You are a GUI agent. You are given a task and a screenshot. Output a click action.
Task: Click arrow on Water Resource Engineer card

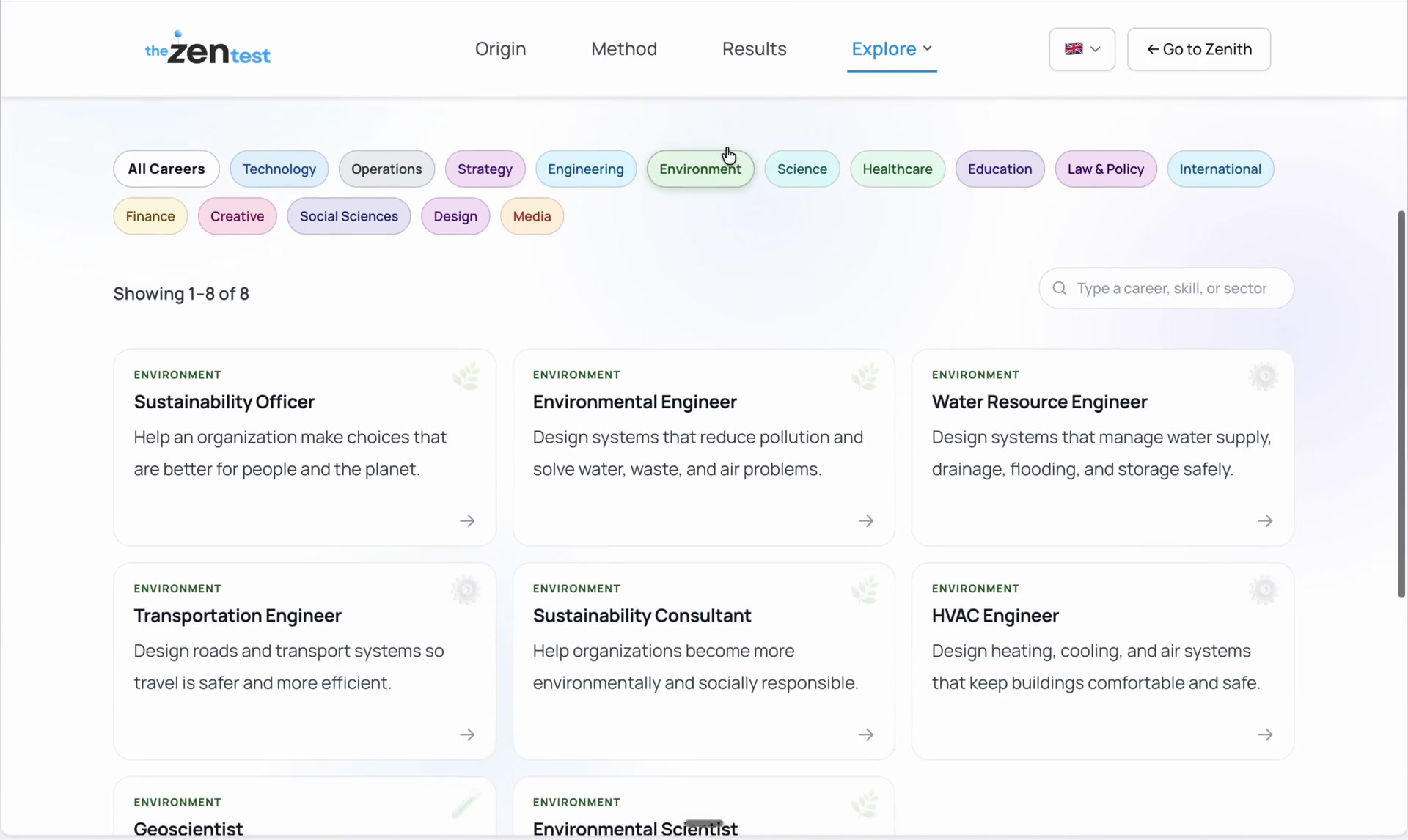(1265, 521)
